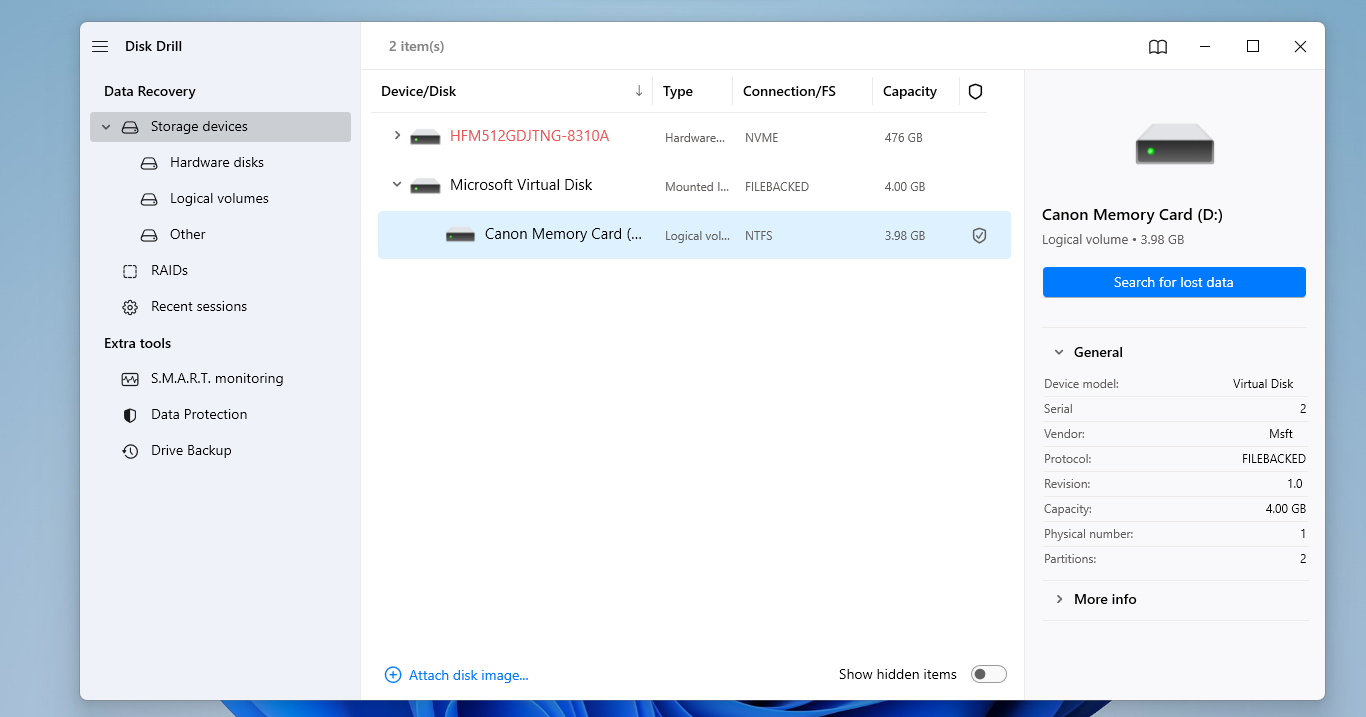Click the plus icon beside Attach disk image

(x=393, y=675)
